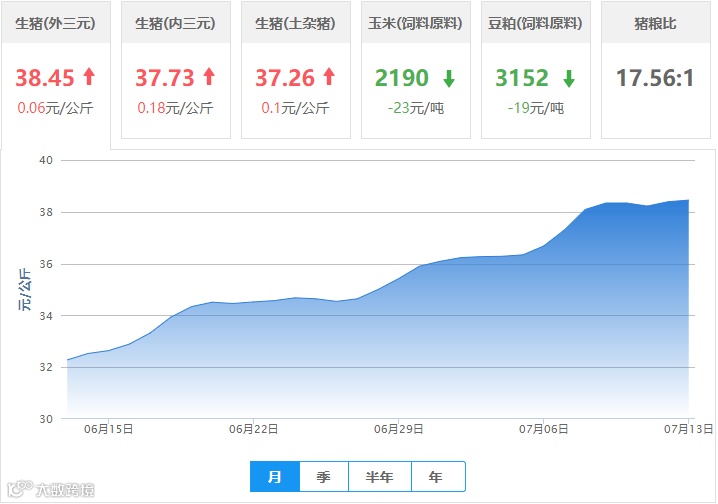The height and width of the screenshot is (504, 718).
Task: Click the 2190 corn price value
Action: tap(402, 78)
